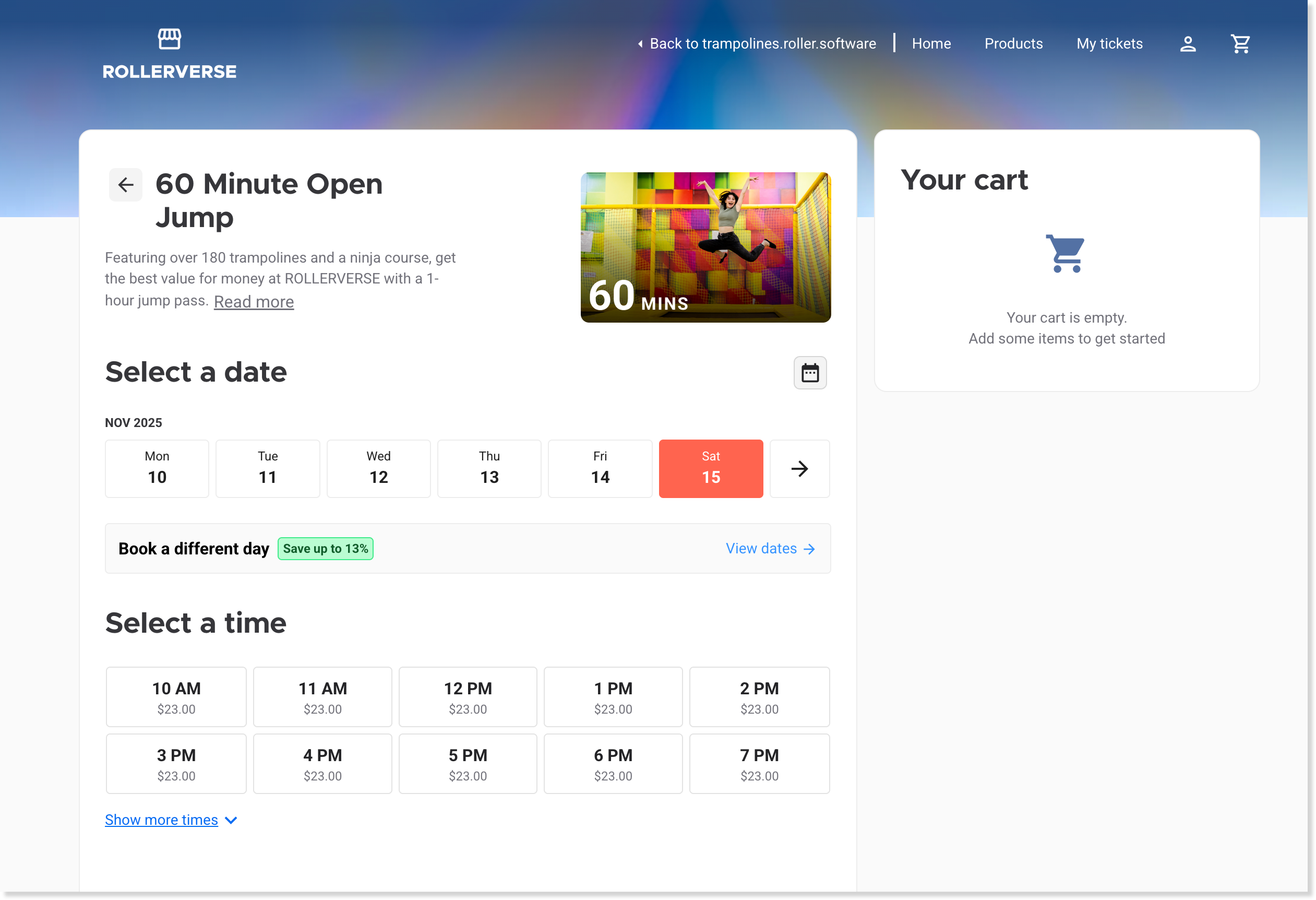
Task: Open the Read more link
Action: [253, 301]
